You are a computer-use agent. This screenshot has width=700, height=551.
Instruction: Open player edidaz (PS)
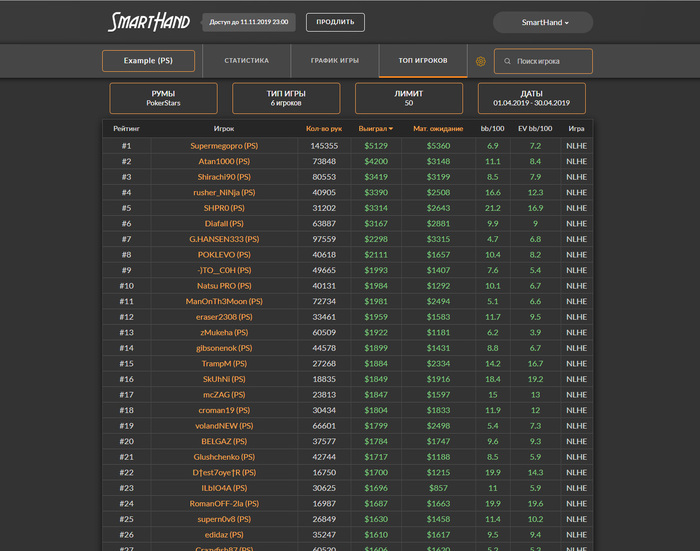point(224,535)
